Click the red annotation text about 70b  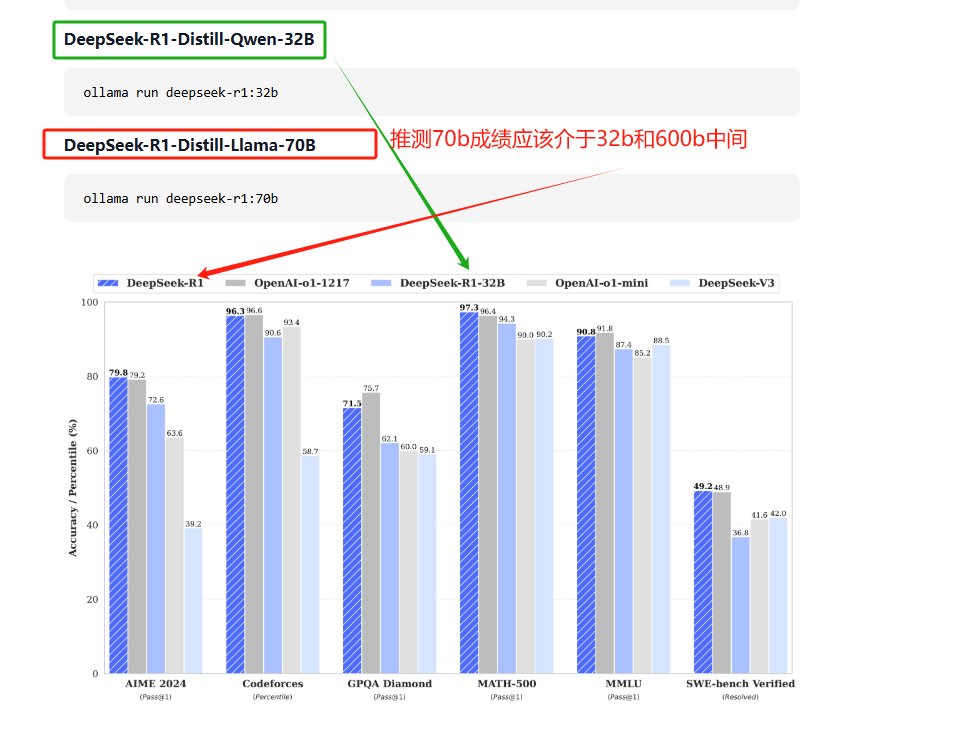(568, 139)
